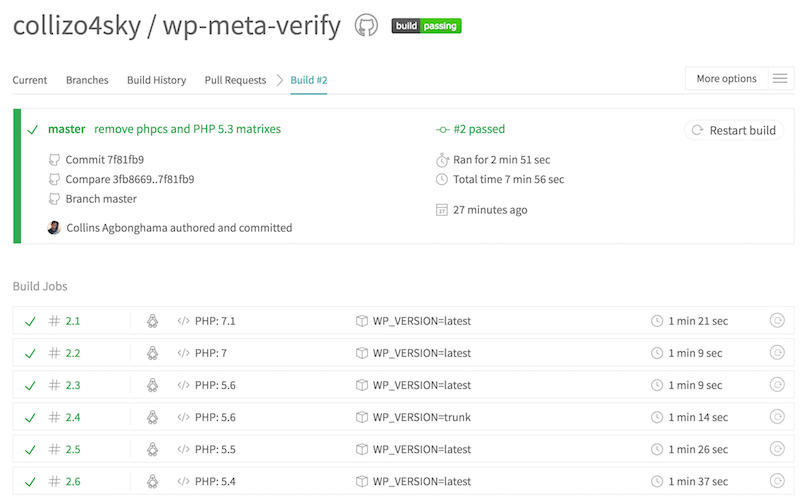Click the hamburger icon next to More options
800x501 pixels.
tap(780, 79)
